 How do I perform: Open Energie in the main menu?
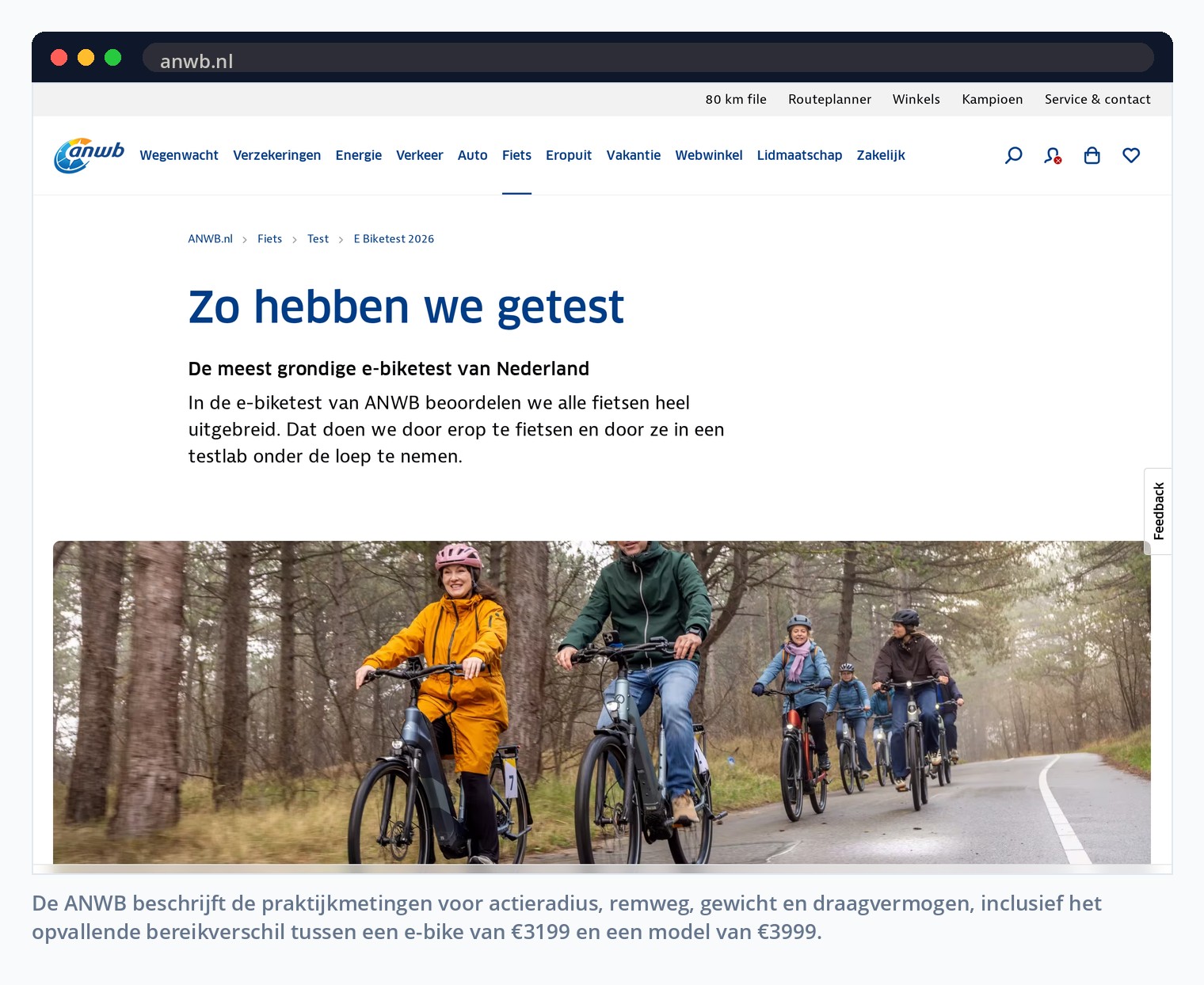[358, 155]
